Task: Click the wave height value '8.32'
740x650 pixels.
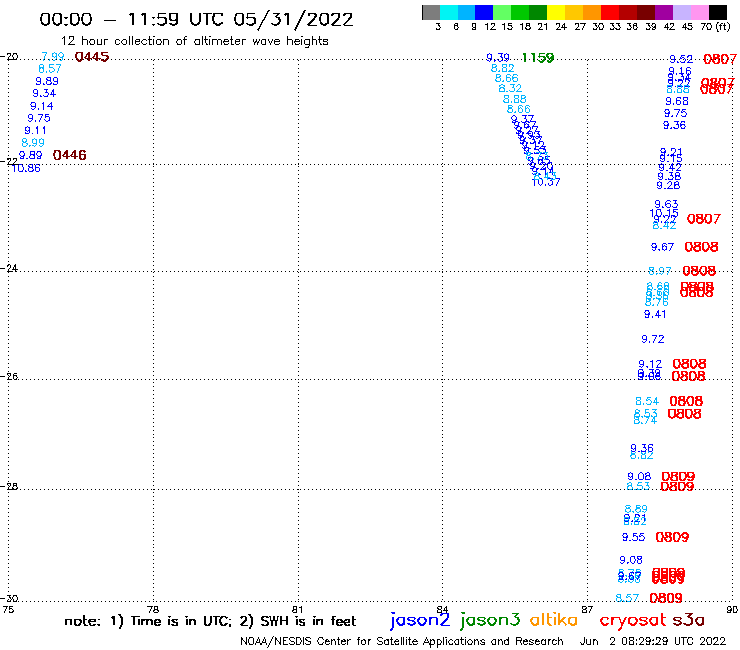Action: click(x=510, y=88)
